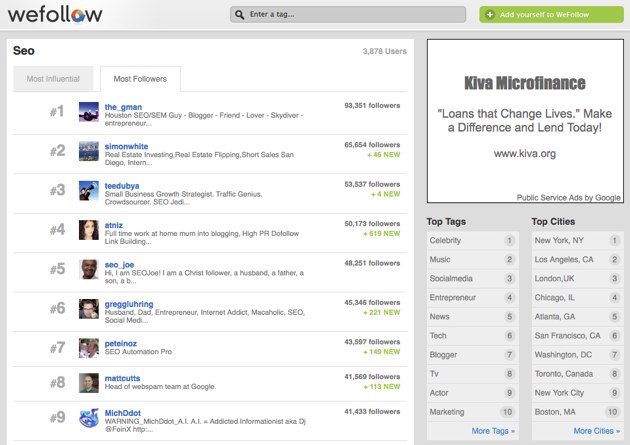Viewport: 630px width, 445px height.
Task: Open simonwhite username link
Action: tap(127, 146)
